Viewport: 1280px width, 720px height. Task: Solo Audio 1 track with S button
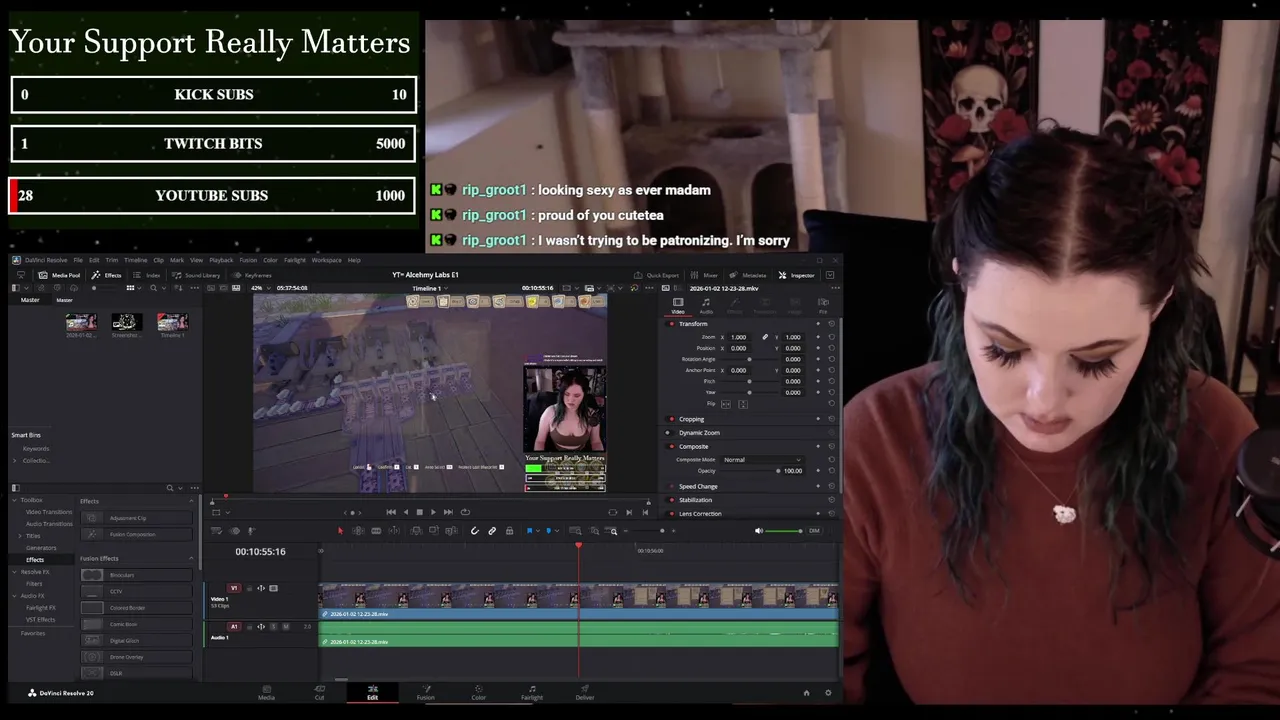(274, 627)
